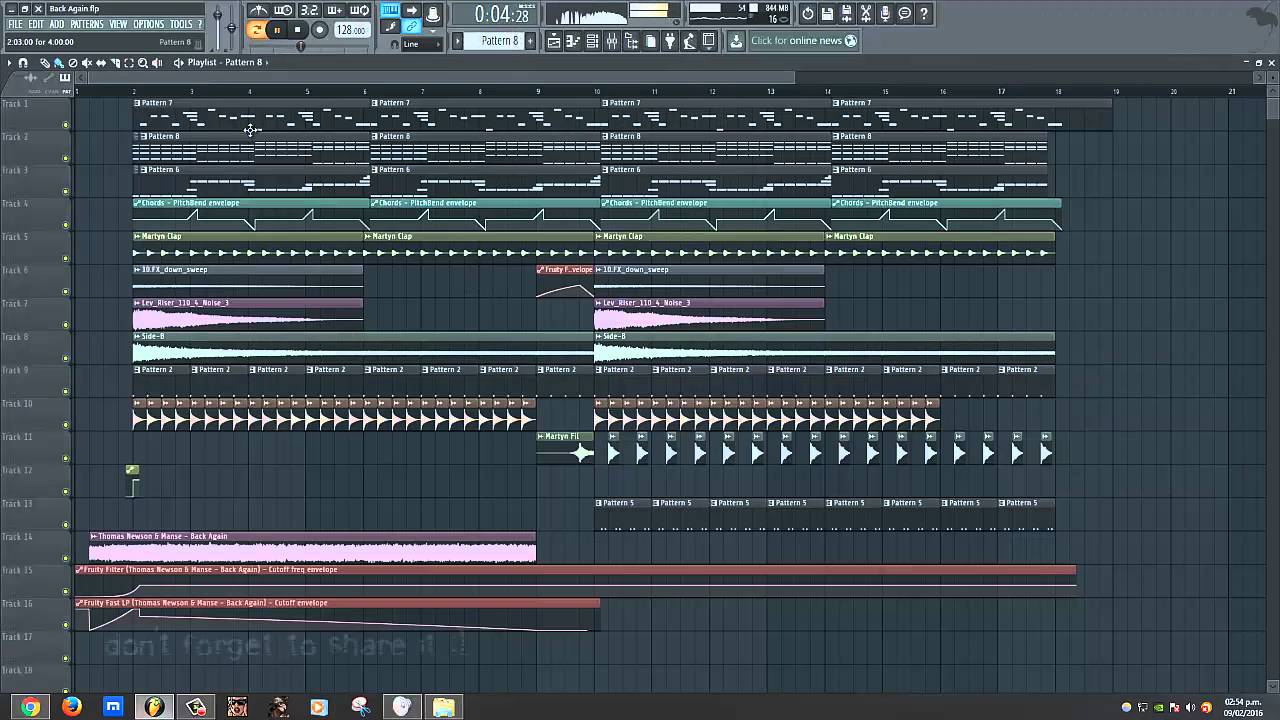Toggle pattern/song mode button
Viewport: 1280px width, 720px height.
[257, 30]
